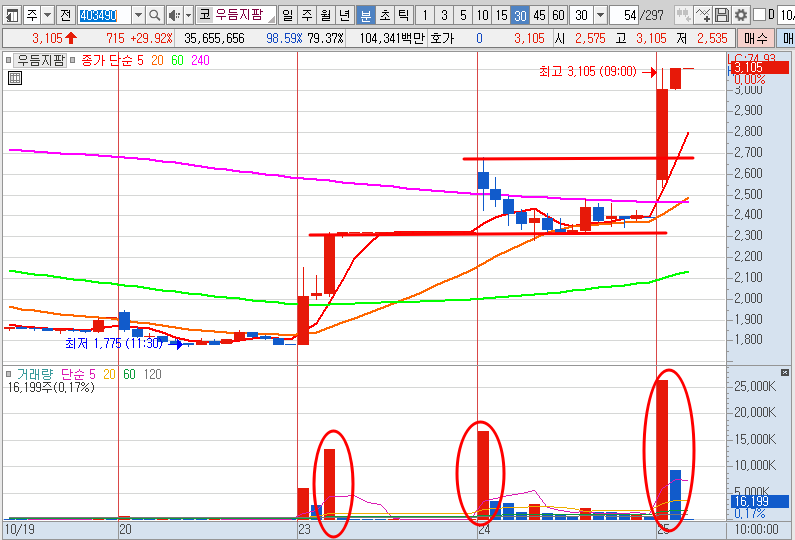The height and width of the screenshot is (540, 795).
Task: Click the volume 120 average legend
Action: click(x=153, y=374)
